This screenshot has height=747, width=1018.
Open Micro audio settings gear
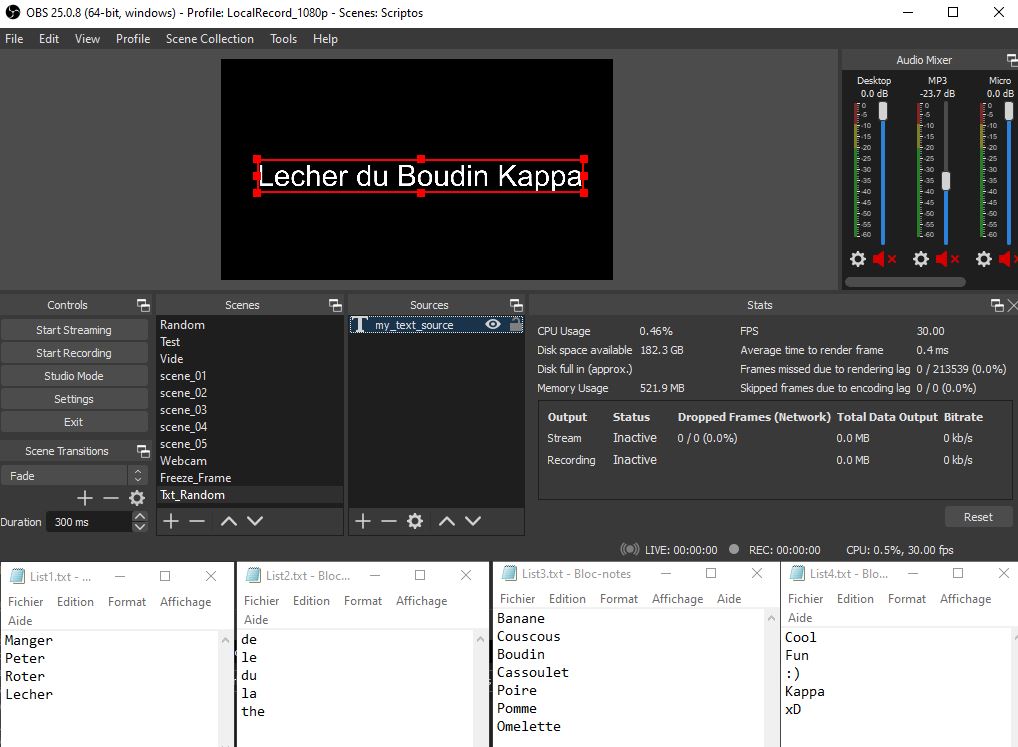[x=984, y=259]
